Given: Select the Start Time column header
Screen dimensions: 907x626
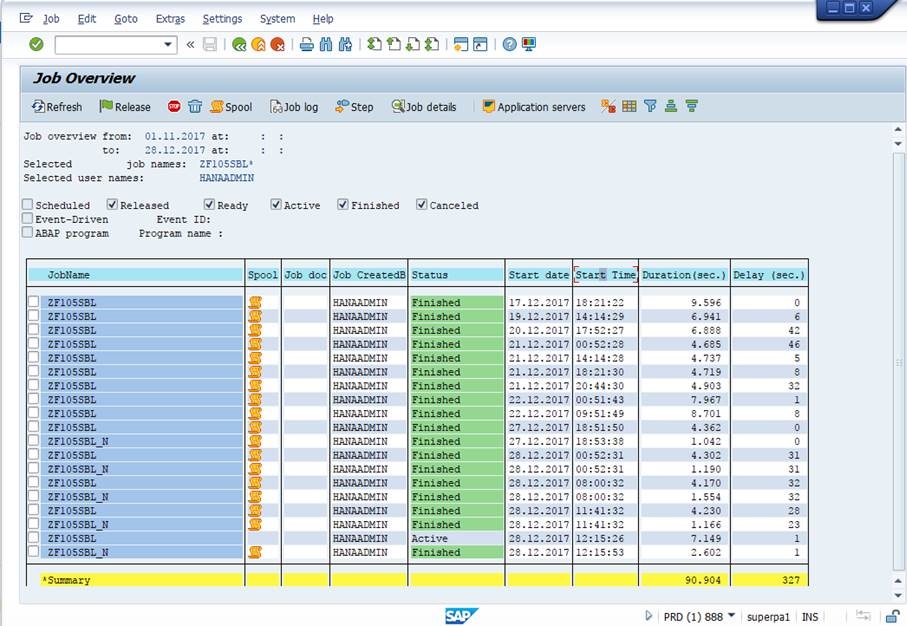Looking at the screenshot, I should (606, 275).
